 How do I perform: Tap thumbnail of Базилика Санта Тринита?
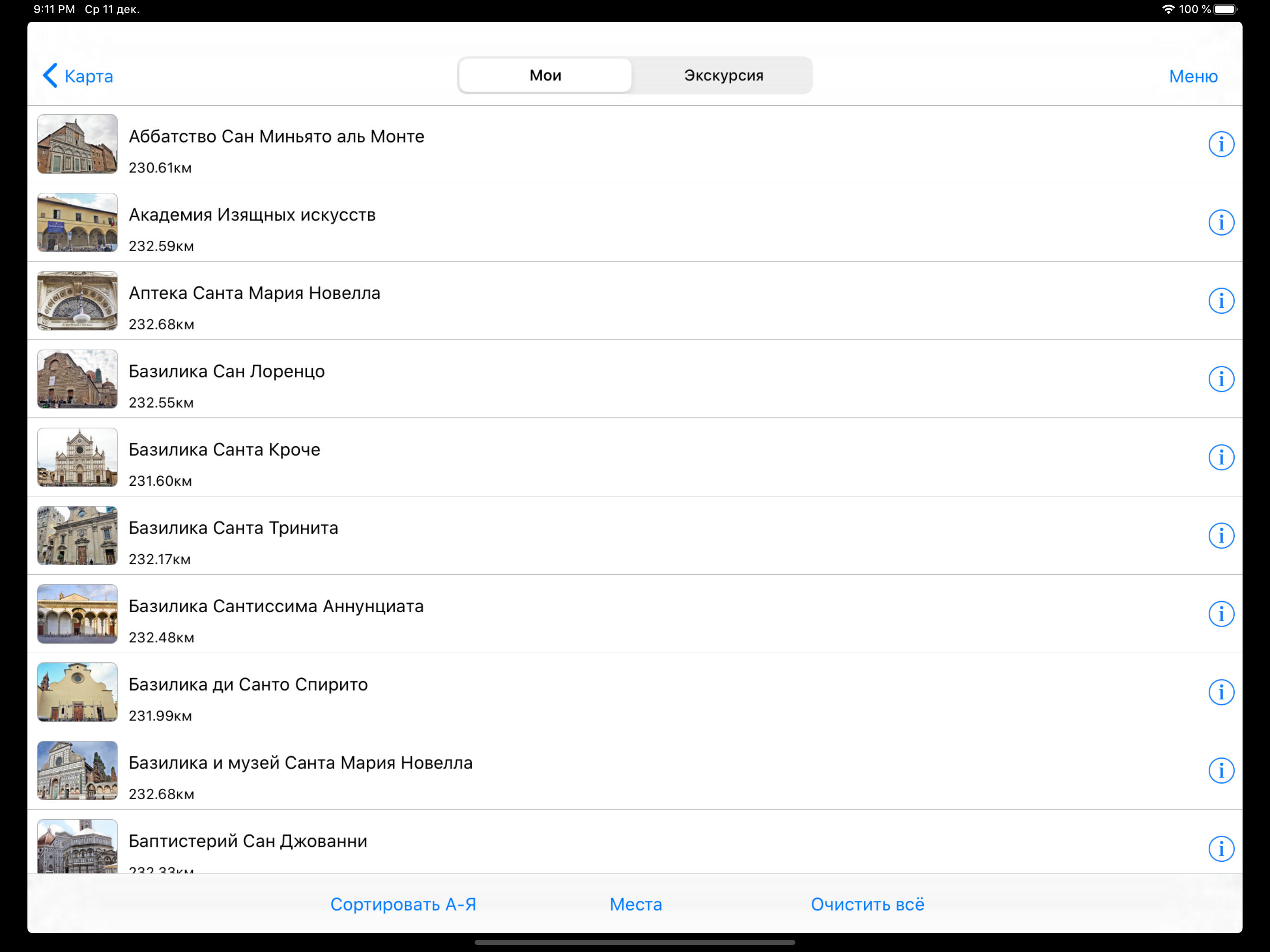point(78,535)
